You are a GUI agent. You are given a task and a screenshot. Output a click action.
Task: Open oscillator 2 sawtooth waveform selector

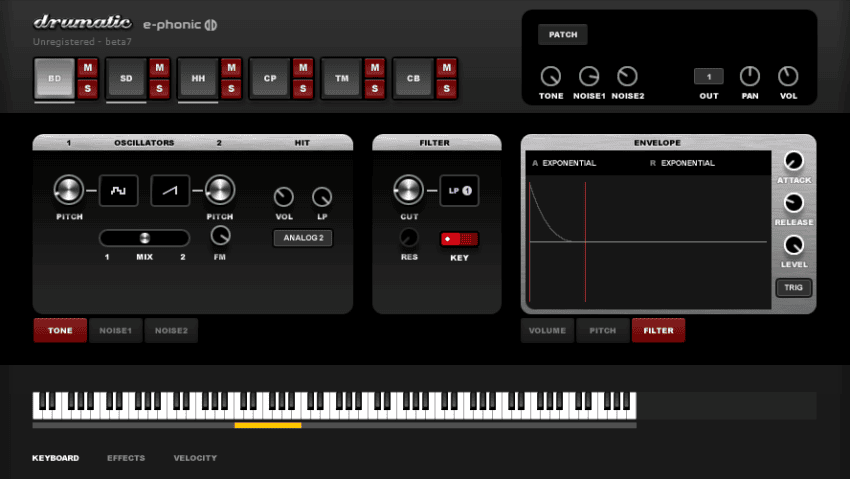click(170, 190)
